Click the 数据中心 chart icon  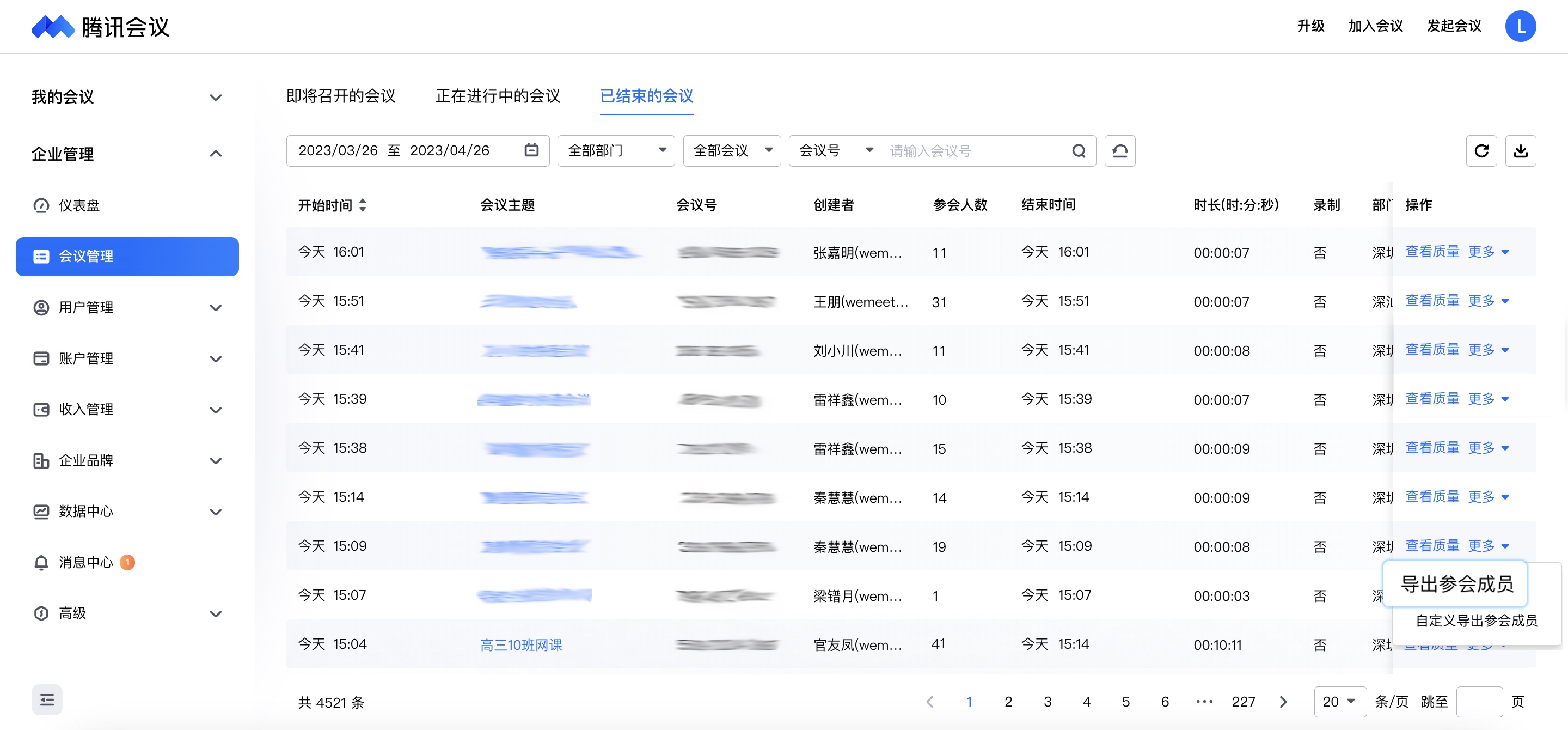tap(41, 512)
